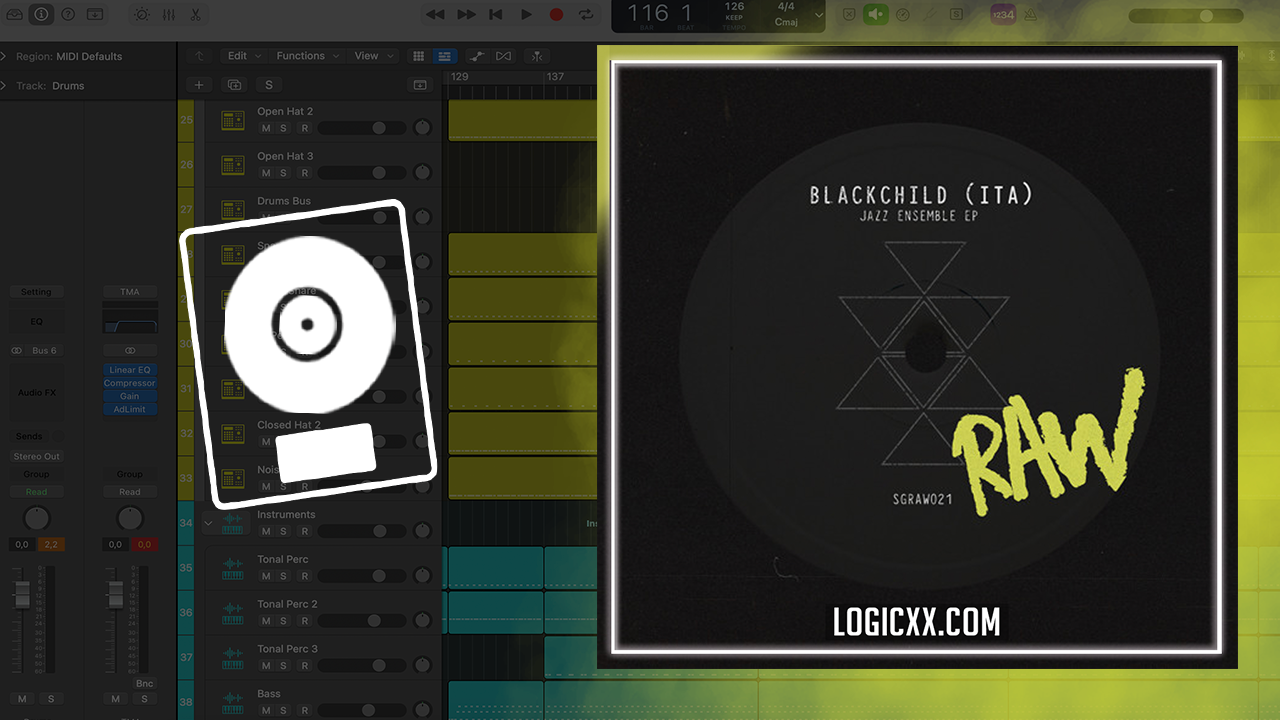Toggle the Solo S control bar button
The width and height of the screenshot is (1280, 720).
[957, 14]
